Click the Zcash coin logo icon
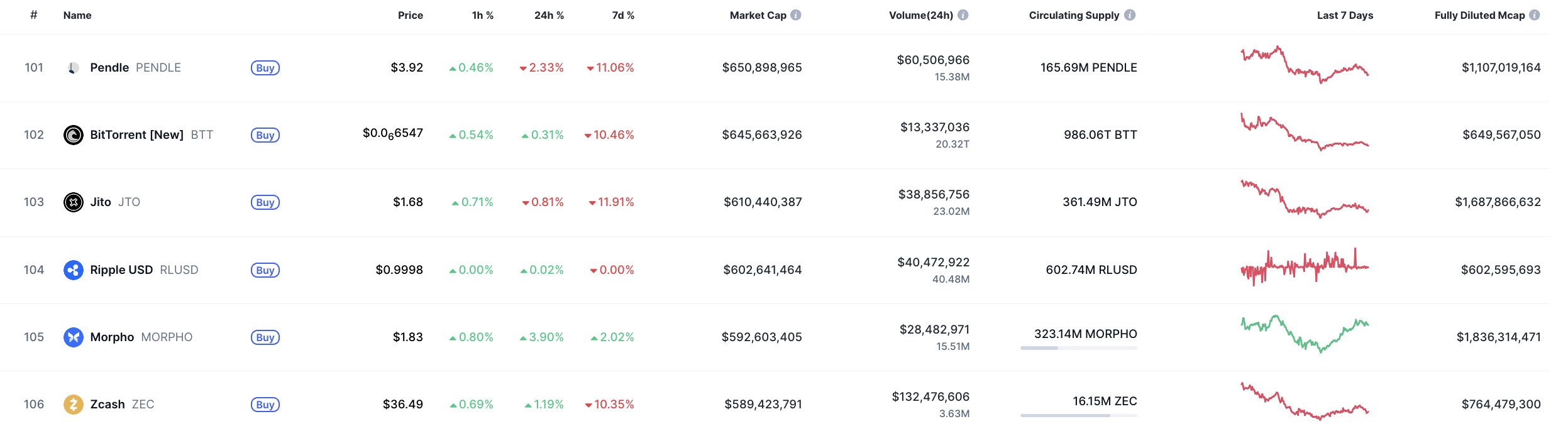1568x436 pixels. [74, 405]
